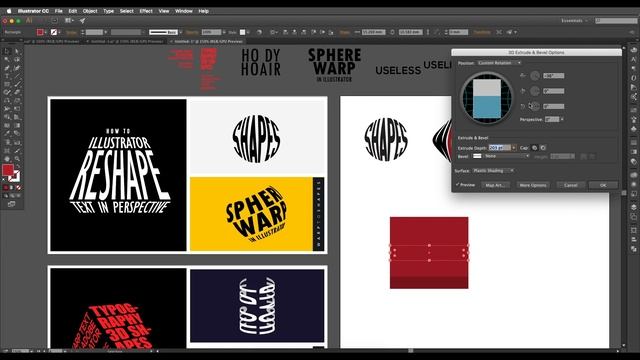The image size is (640, 360).
Task: Select the Curvature tool
Action: pyautogui.click(x=17, y=68)
